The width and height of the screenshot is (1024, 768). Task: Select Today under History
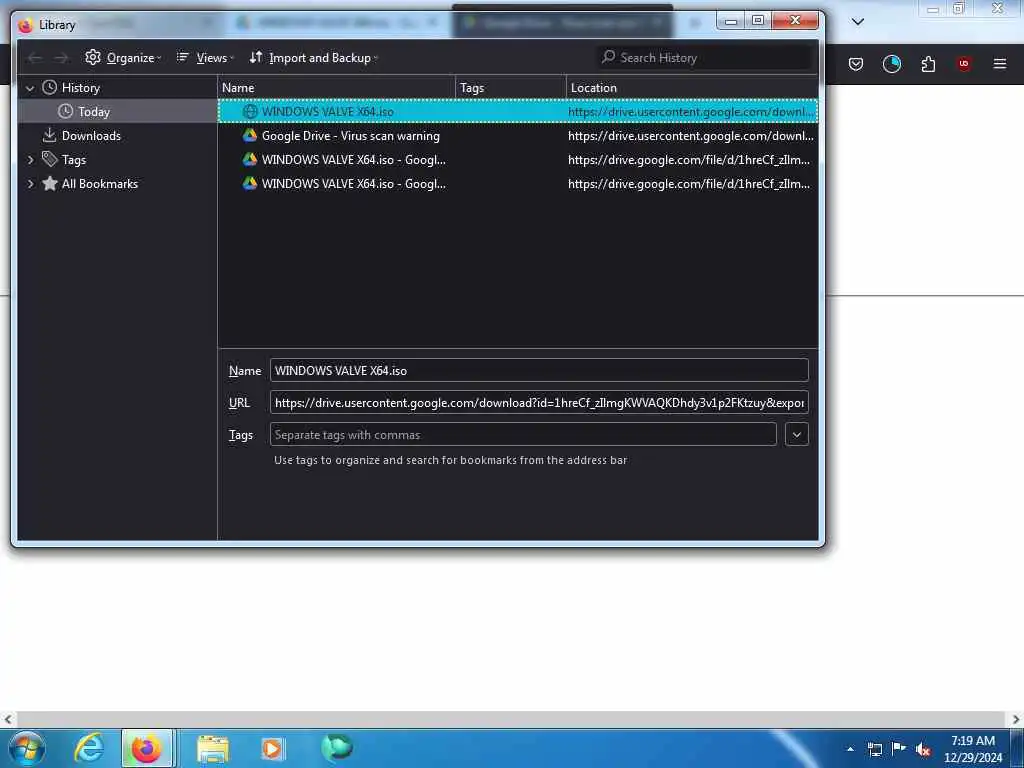94,112
